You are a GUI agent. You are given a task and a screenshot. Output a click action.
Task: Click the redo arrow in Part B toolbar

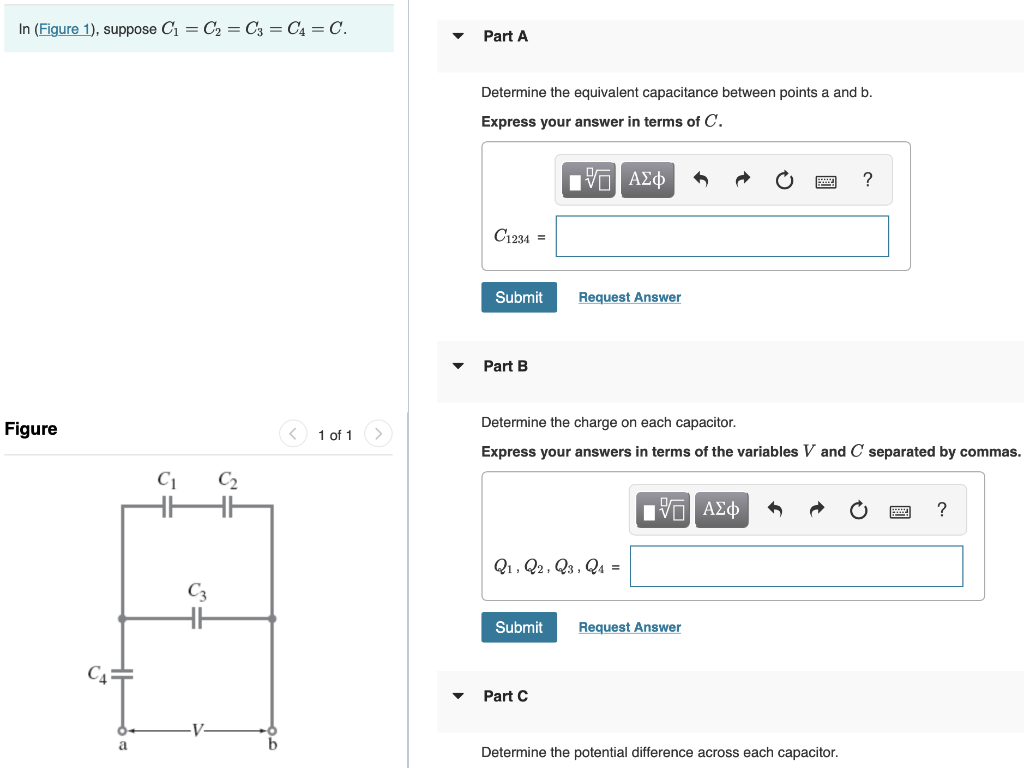click(x=816, y=509)
